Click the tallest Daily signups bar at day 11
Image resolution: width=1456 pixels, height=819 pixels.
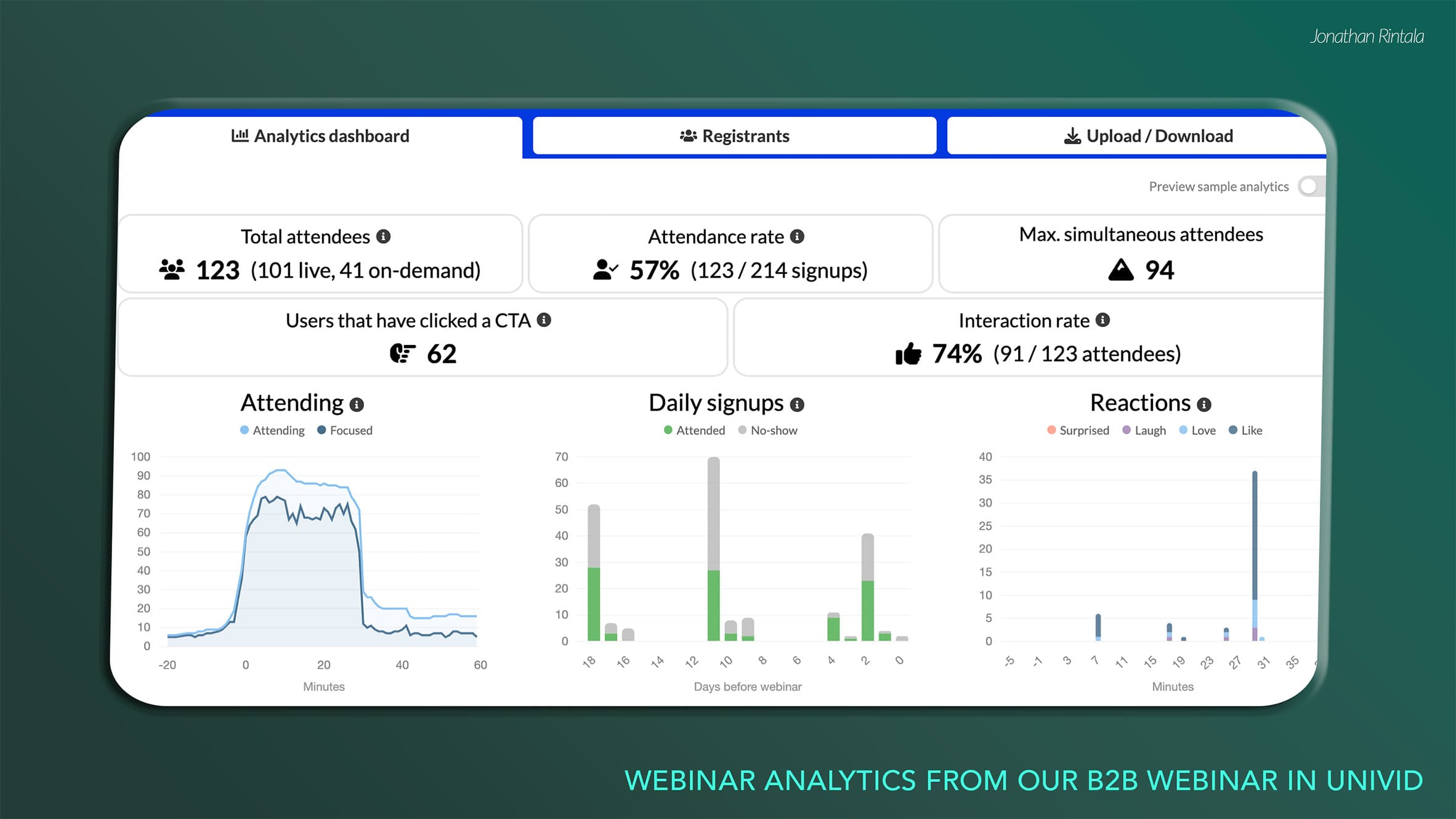point(714,549)
